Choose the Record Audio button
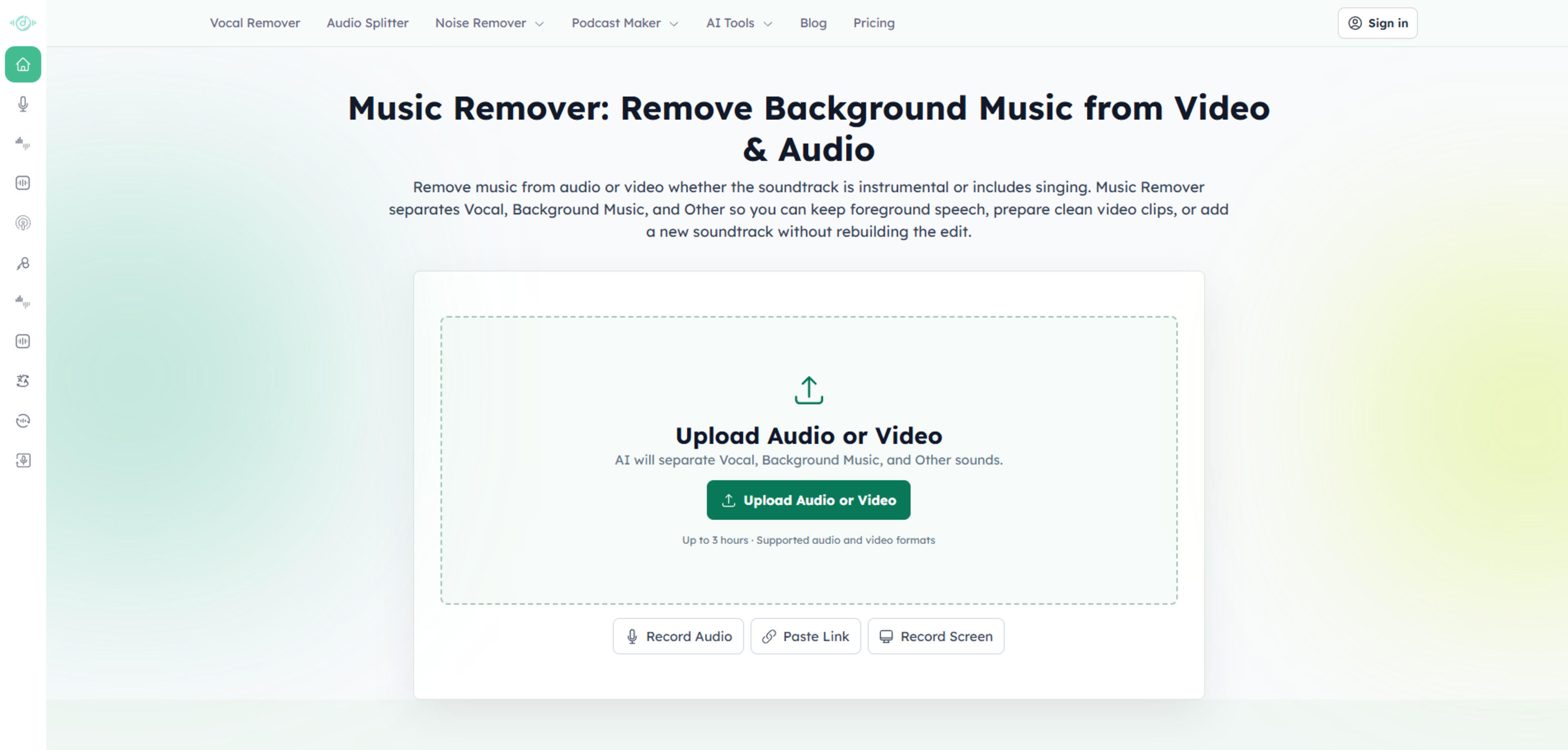This screenshot has width=1568, height=750. tap(678, 636)
